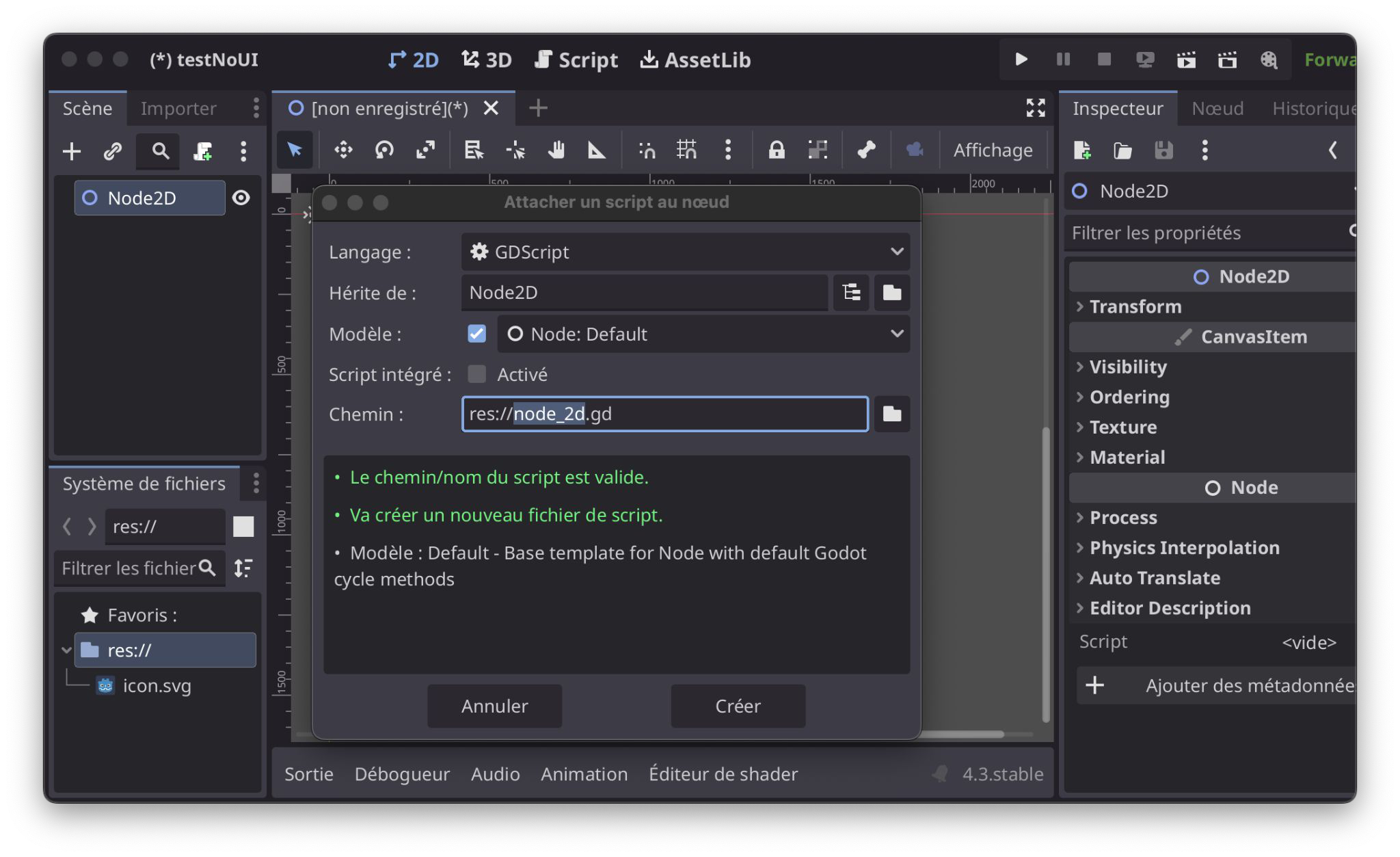Screen dimensions: 1400x857
Task: Click the lock selected node icon
Action: click(x=777, y=150)
